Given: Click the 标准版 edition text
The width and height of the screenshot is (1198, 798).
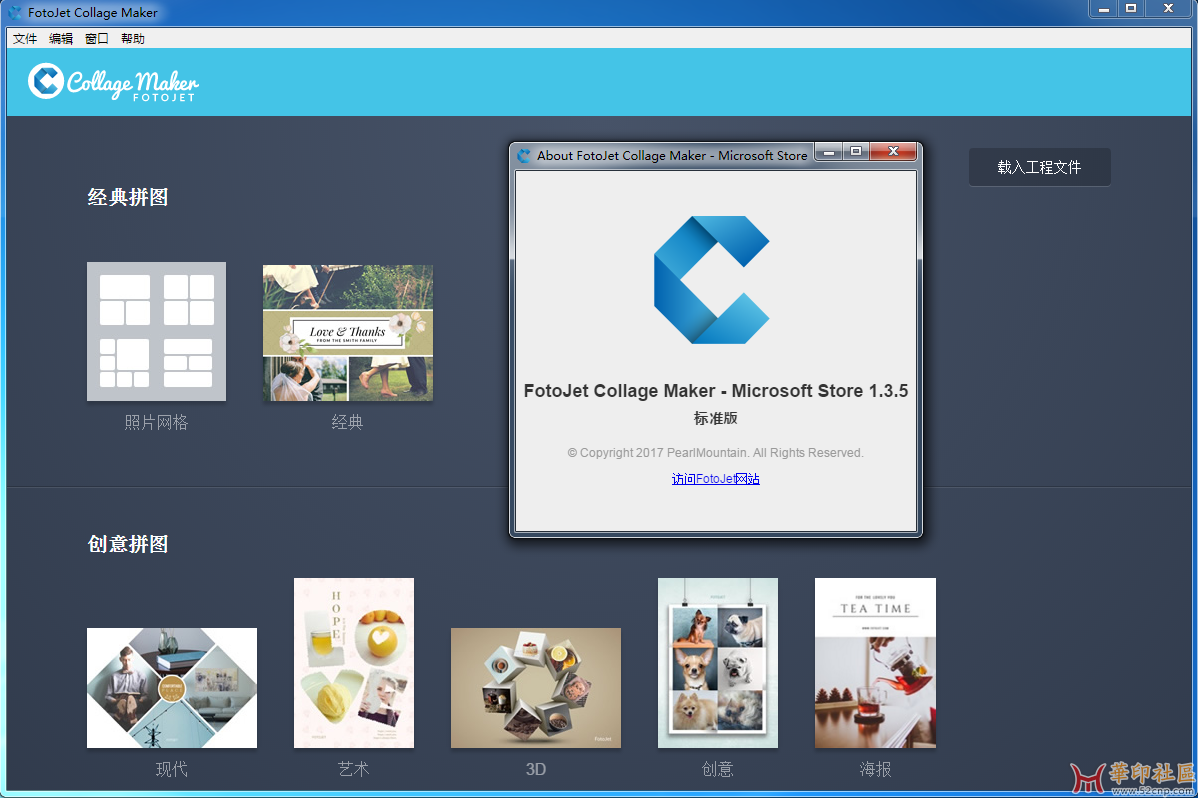Looking at the screenshot, I should [x=715, y=418].
